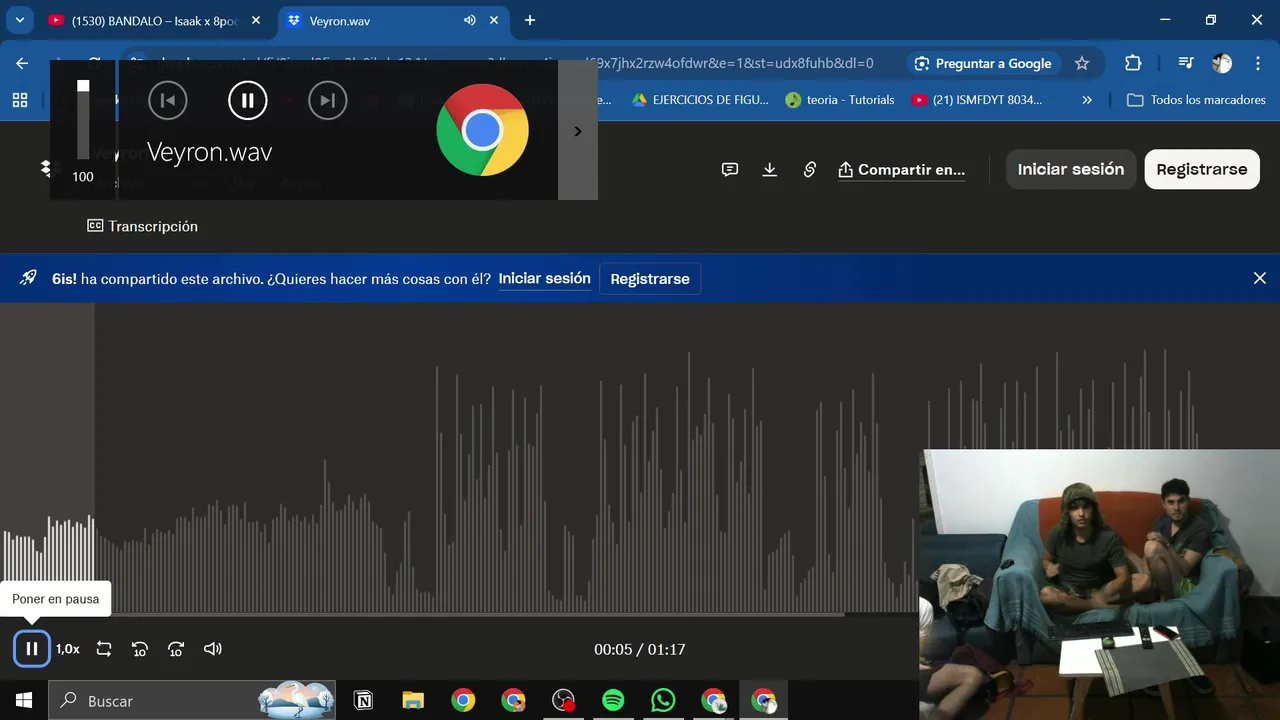1280x720 pixels.
Task: Rewind audio 10 seconds
Action: (x=140, y=649)
